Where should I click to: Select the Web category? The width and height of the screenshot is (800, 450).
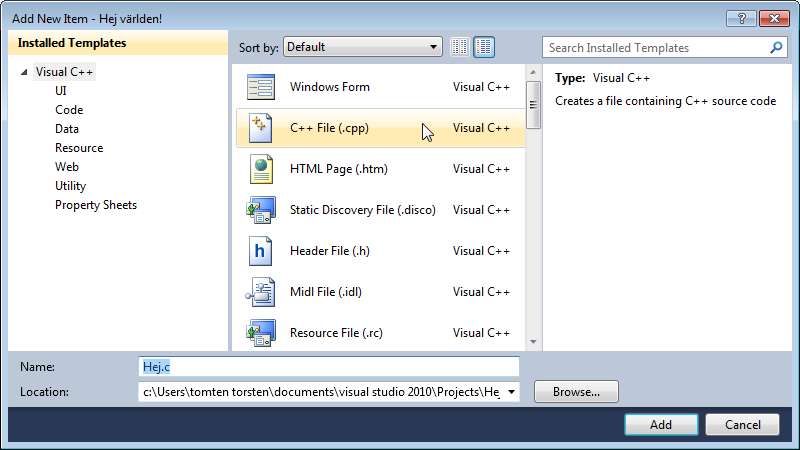(67, 167)
